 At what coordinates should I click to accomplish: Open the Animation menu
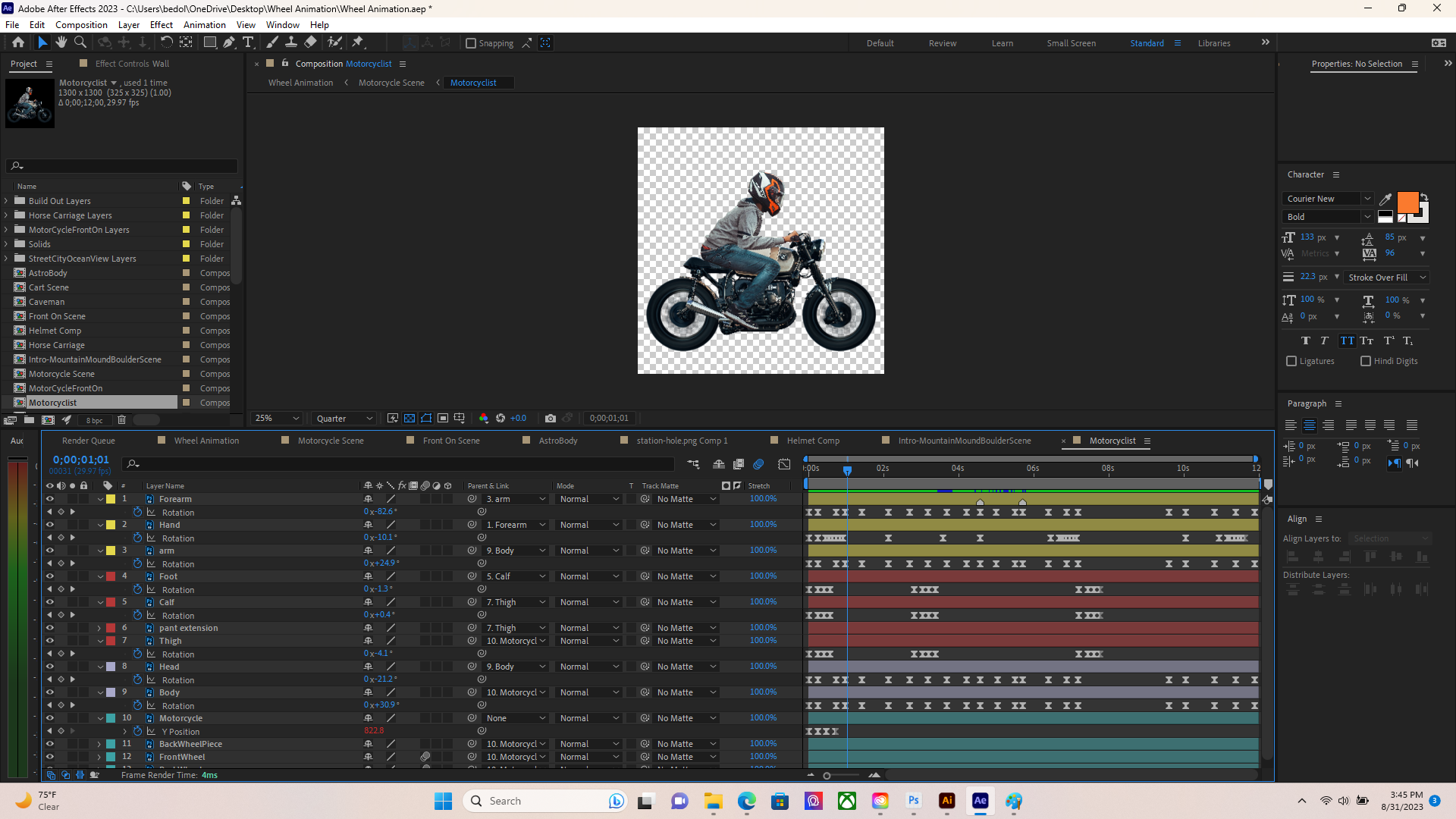tap(204, 24)
